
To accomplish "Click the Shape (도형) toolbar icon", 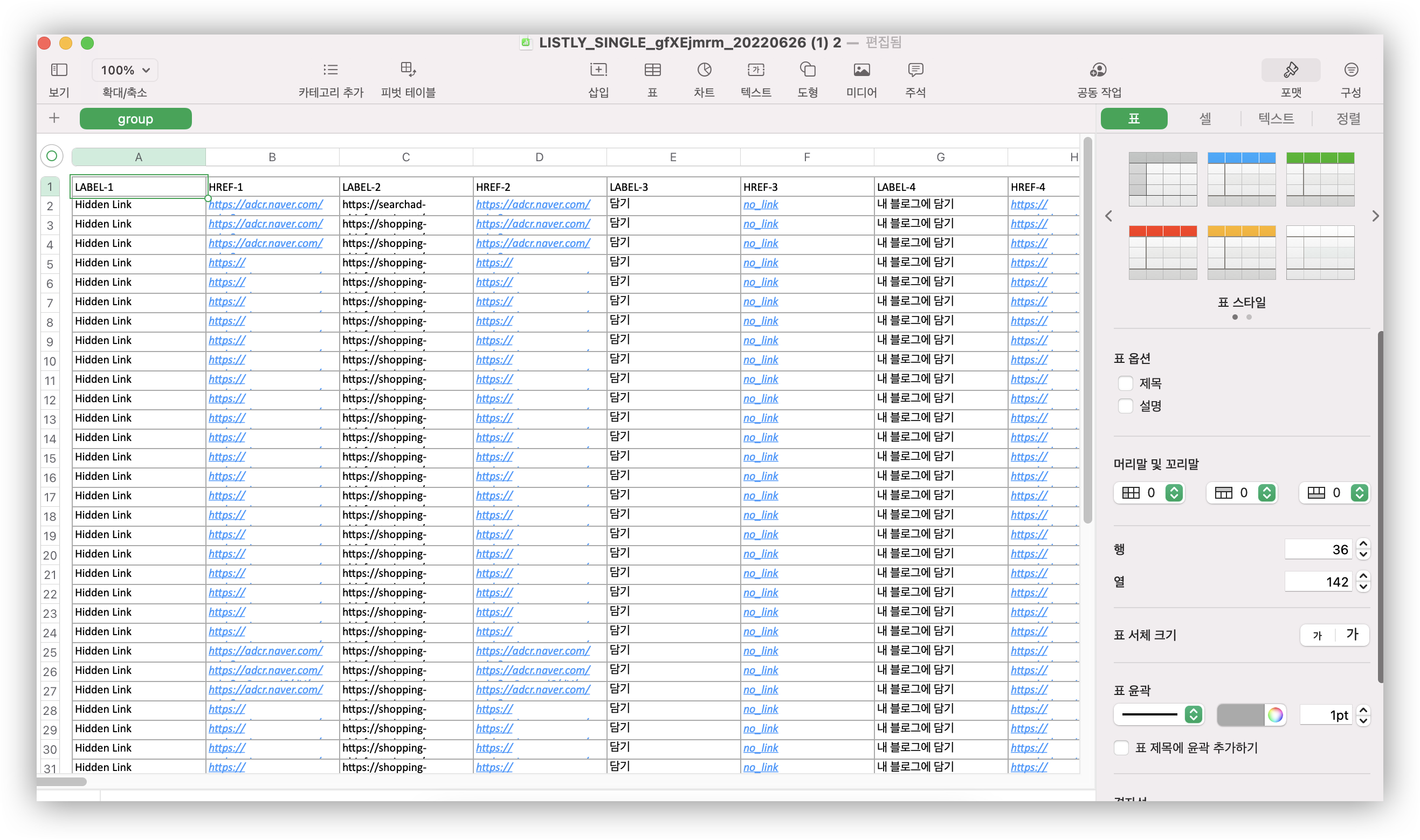I will click(807, 70).
